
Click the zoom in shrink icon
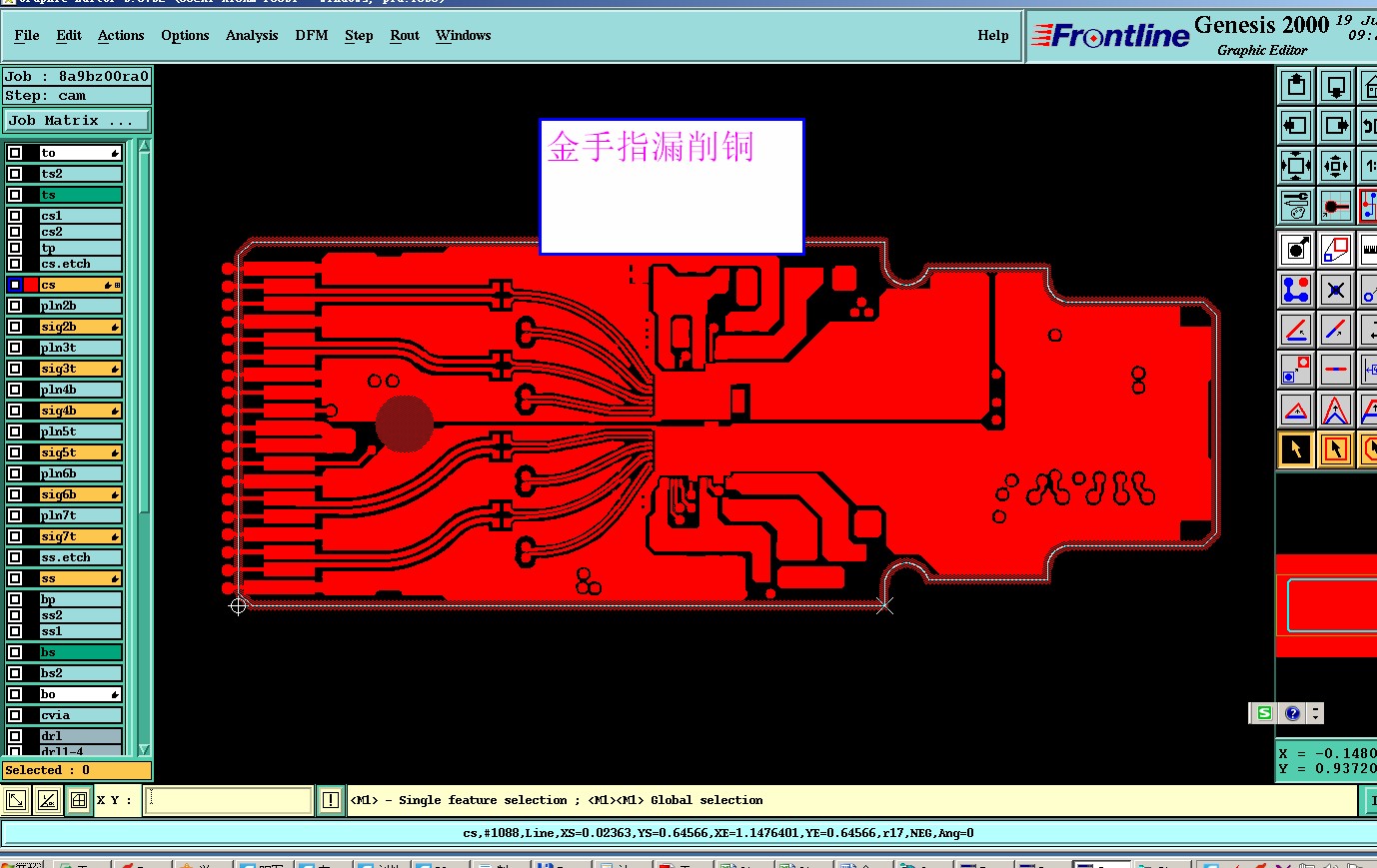tap(1336, 166)
